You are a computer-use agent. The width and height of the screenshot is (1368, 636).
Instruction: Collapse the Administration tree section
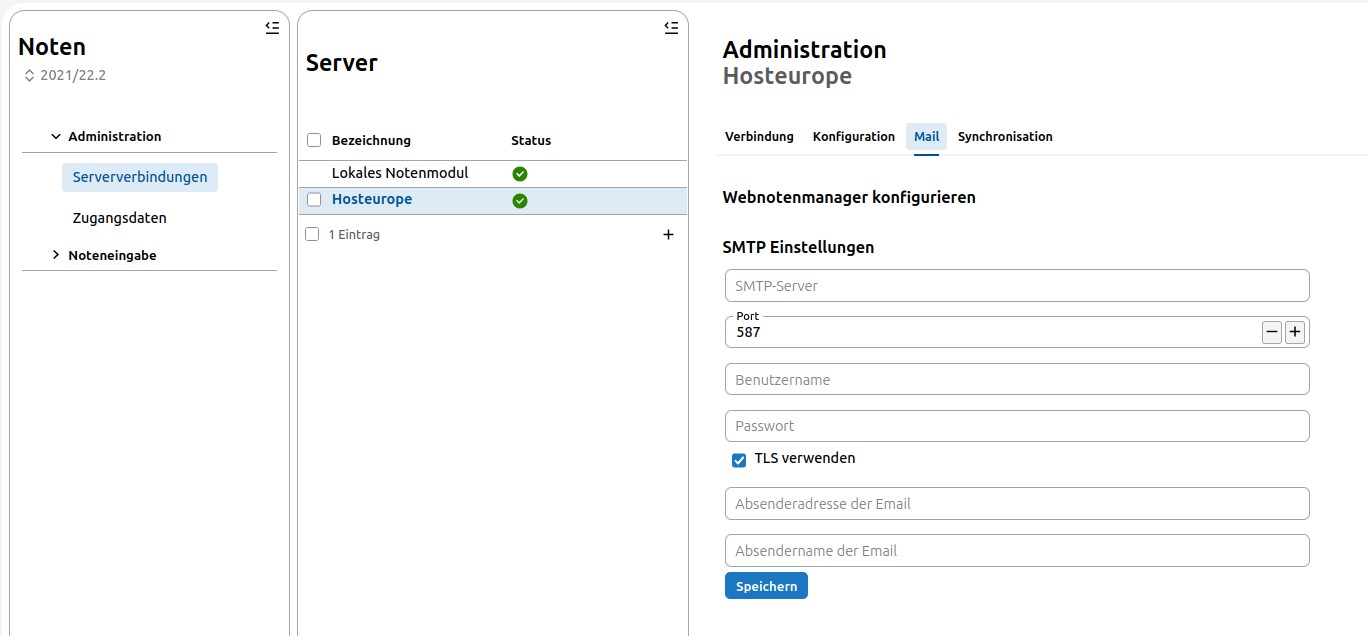[x=57, y=136]
